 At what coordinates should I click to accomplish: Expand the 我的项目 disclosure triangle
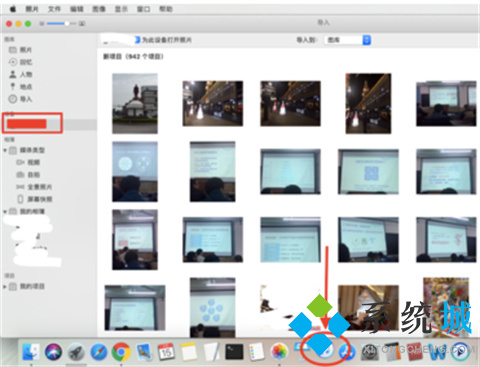(5, 286)
